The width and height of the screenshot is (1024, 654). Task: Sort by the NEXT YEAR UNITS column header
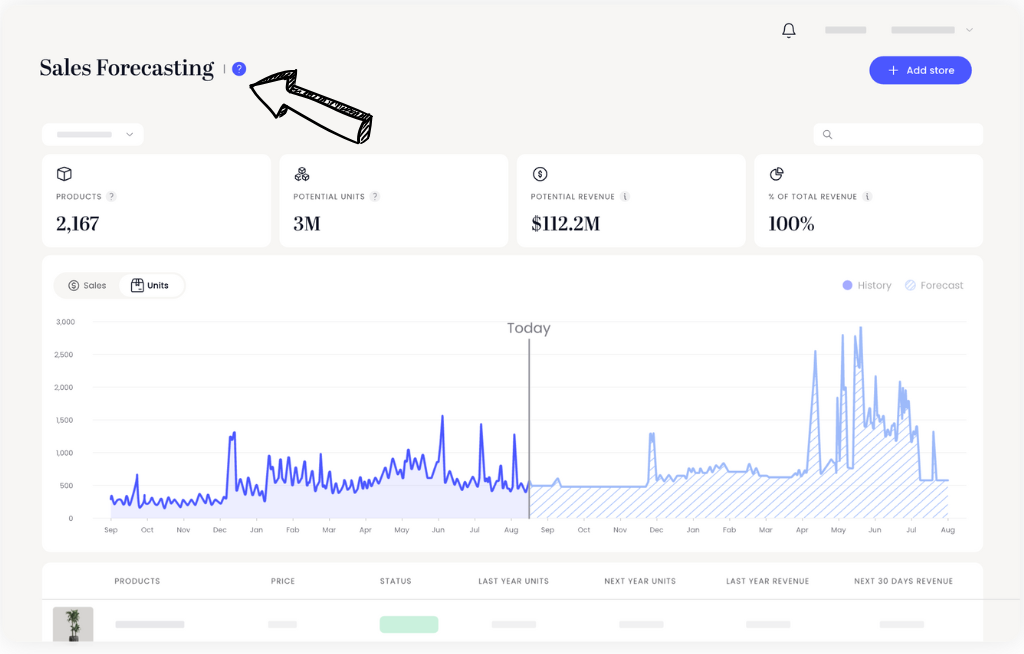pos(640,581)
